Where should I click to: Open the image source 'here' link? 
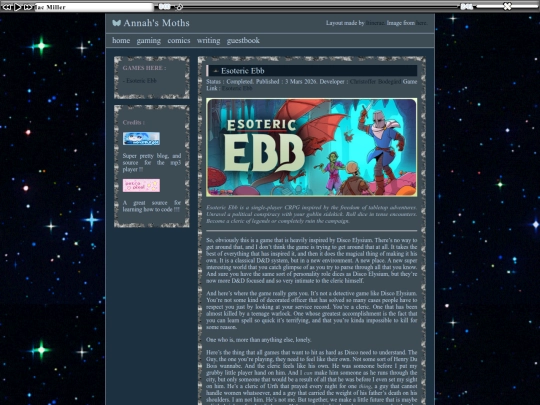tap(421, 23)
